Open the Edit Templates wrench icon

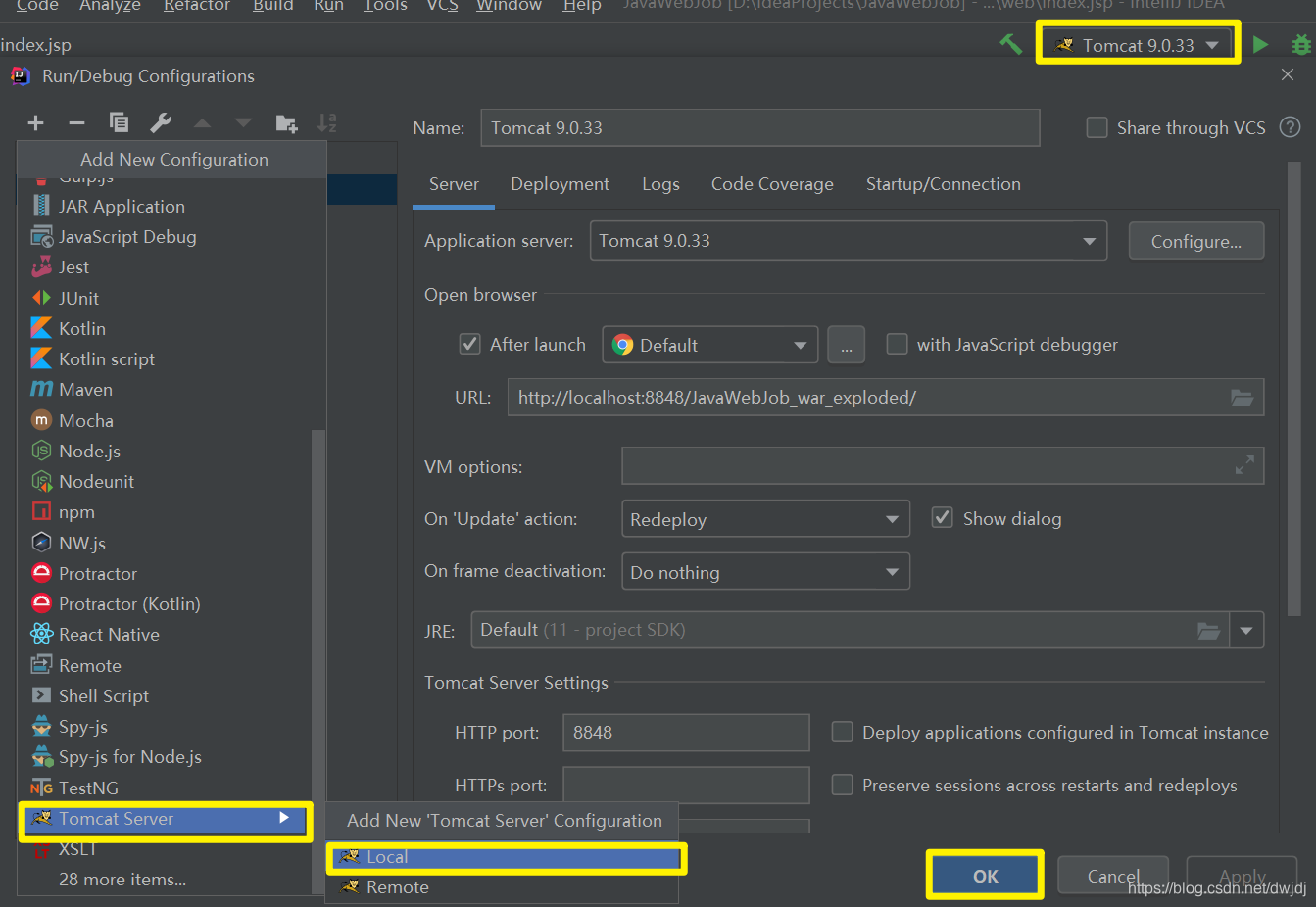click(x=161, y=122)
